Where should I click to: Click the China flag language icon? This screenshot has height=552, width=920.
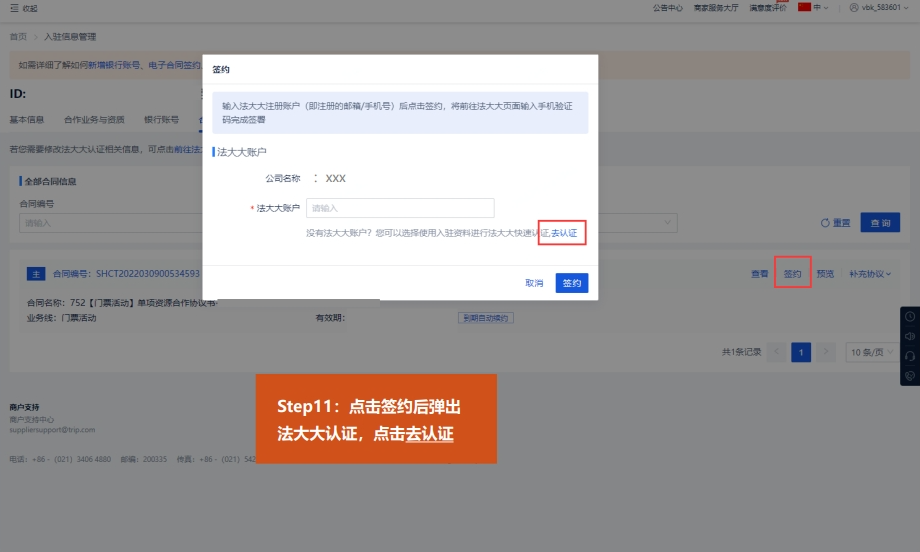point(804,7)
